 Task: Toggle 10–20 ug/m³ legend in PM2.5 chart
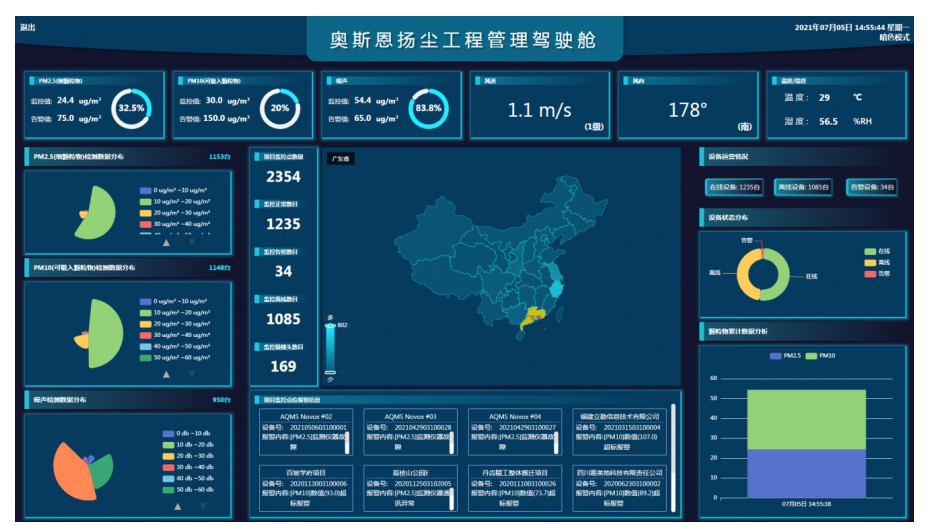pos(175,201)
